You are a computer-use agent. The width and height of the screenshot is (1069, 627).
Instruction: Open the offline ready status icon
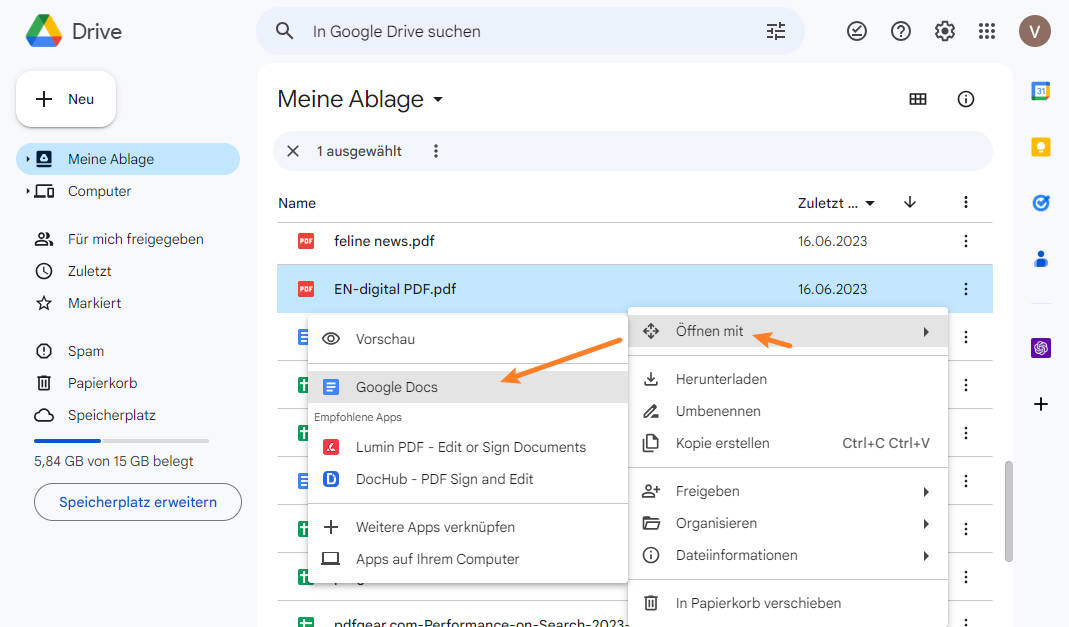coord(857,31)
